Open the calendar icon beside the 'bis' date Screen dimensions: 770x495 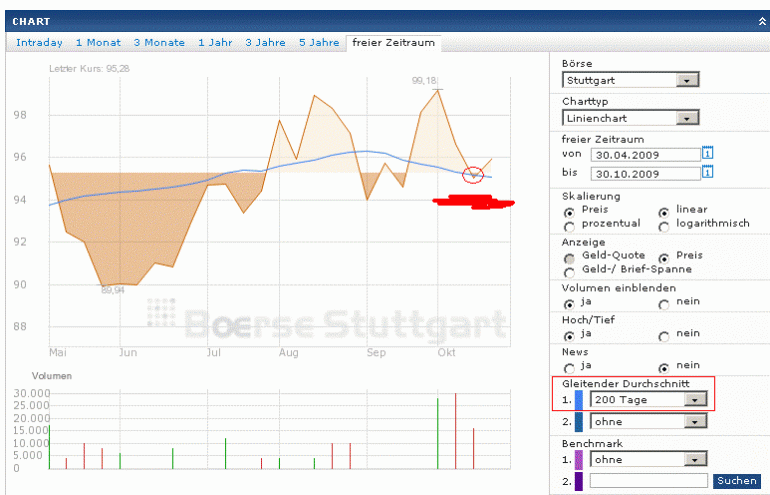[707, 172]
